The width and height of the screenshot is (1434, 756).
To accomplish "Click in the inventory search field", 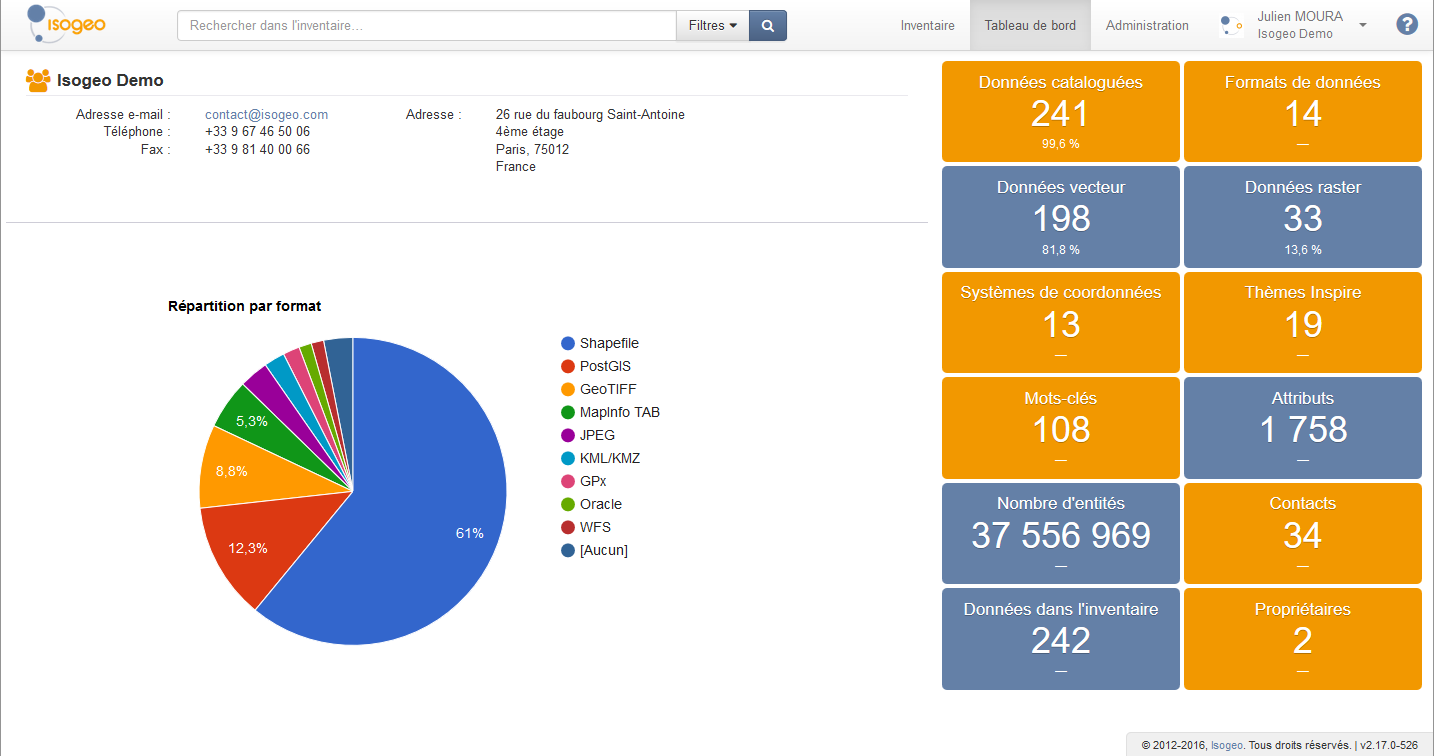I will 427,26.
